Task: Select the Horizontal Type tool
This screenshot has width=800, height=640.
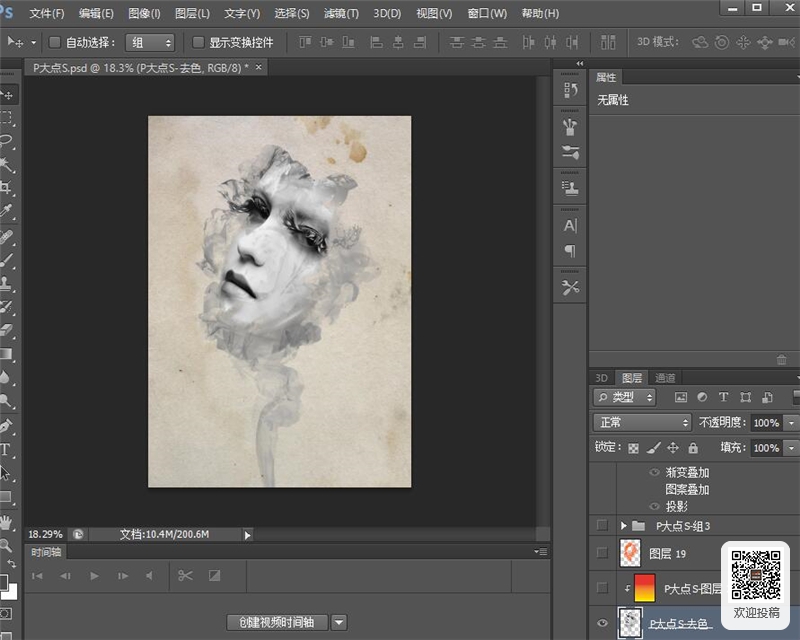Action: (6, 450)
